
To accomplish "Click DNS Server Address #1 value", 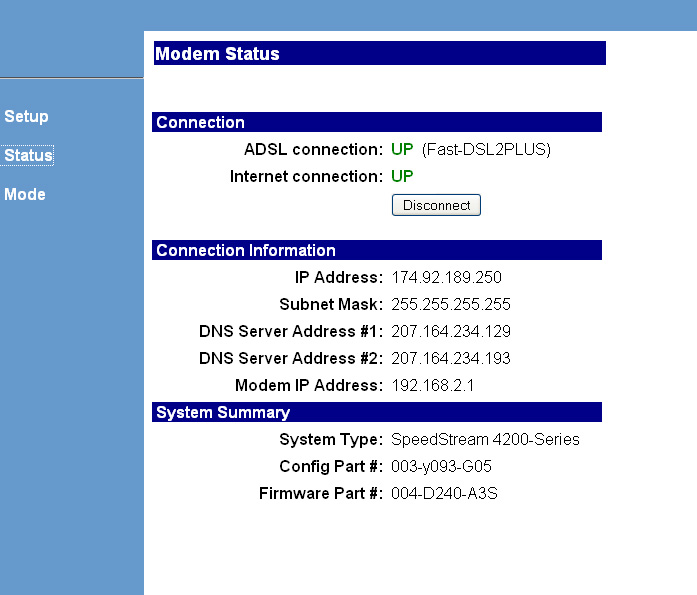I will point(451,331).
